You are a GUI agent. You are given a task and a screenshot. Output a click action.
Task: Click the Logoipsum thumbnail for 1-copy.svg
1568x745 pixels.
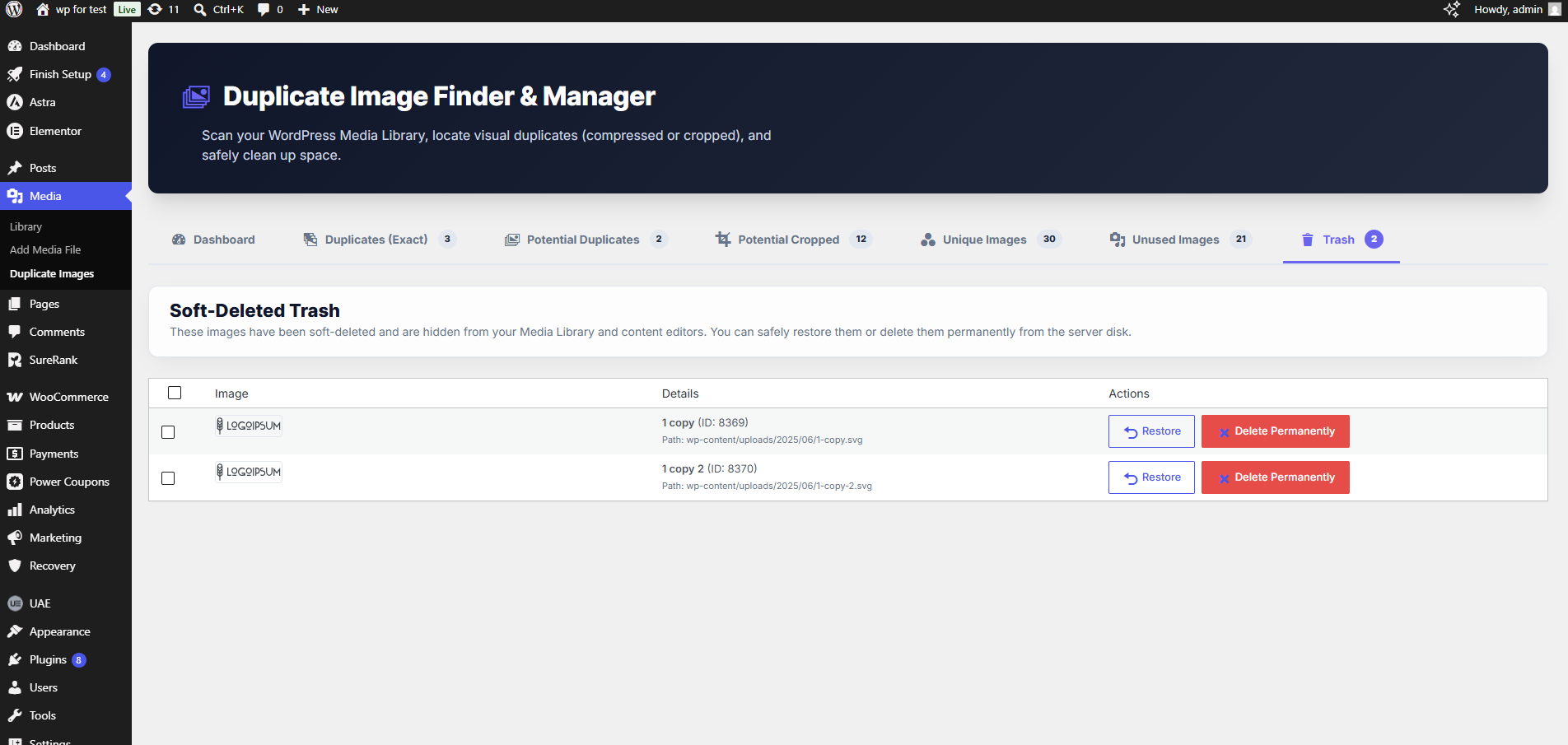tap(249, 426)
